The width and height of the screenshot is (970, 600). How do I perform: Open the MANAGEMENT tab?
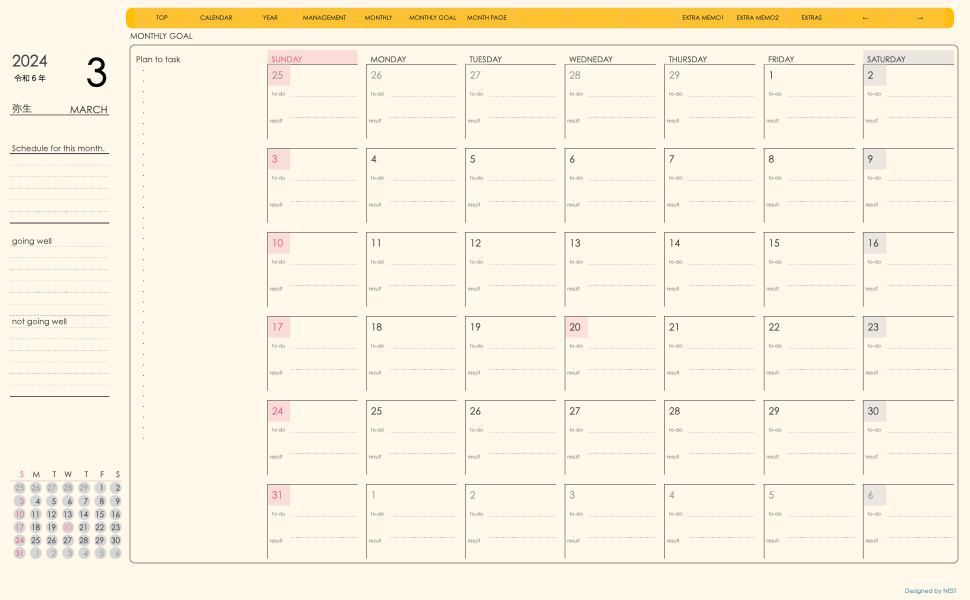(324, 18)
